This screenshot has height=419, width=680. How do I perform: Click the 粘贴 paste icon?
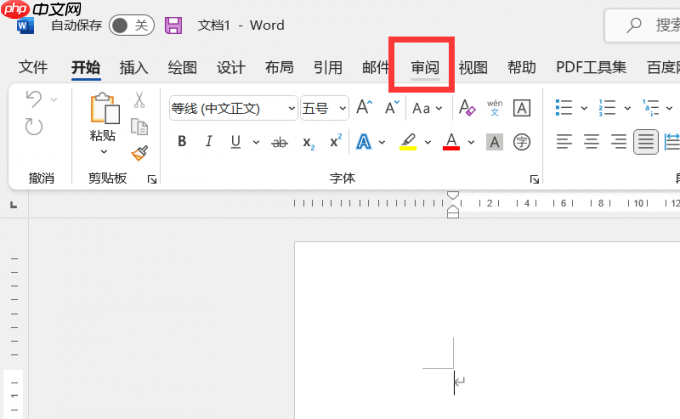pyautogui.click(x=105, y=108)
